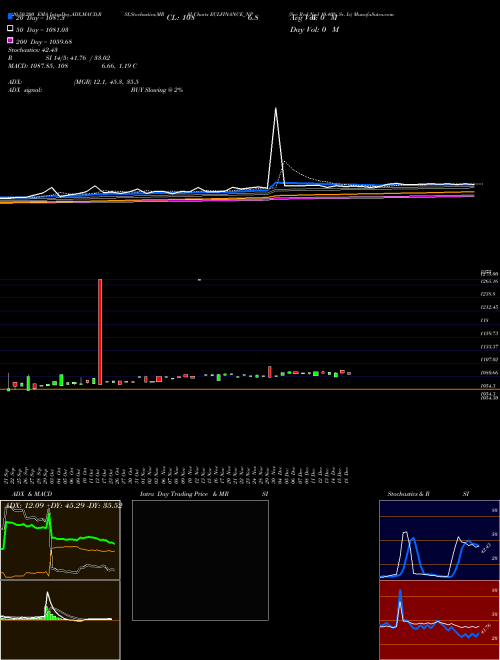
Task: Click the tall red candlestick on the price chart
Action: (x=100, y=332)
